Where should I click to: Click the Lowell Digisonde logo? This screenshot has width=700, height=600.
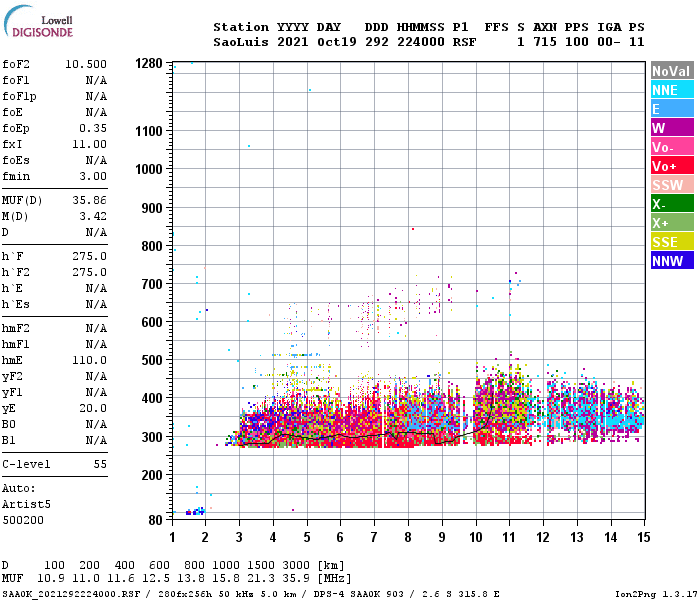[x=38, y=21]
